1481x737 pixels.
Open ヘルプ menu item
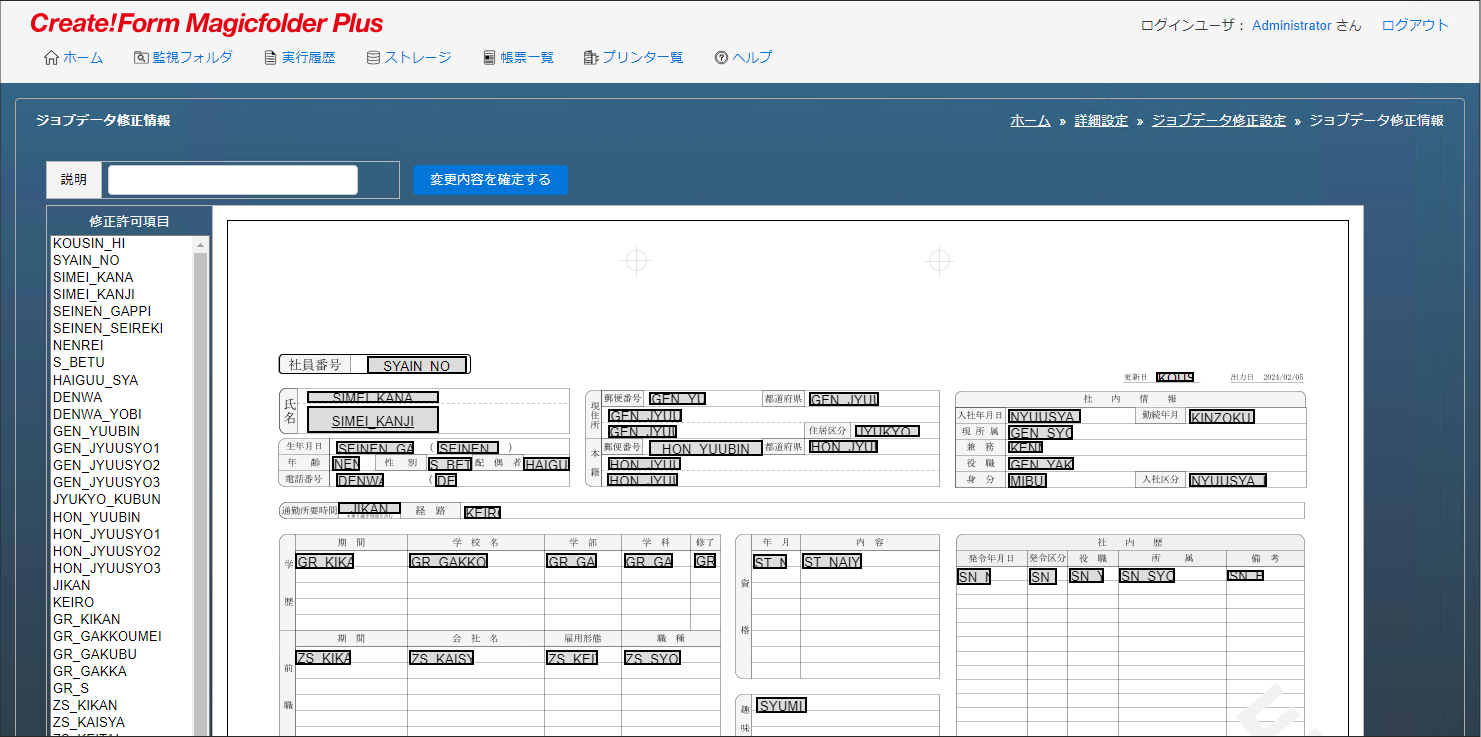tap(752, 58)
